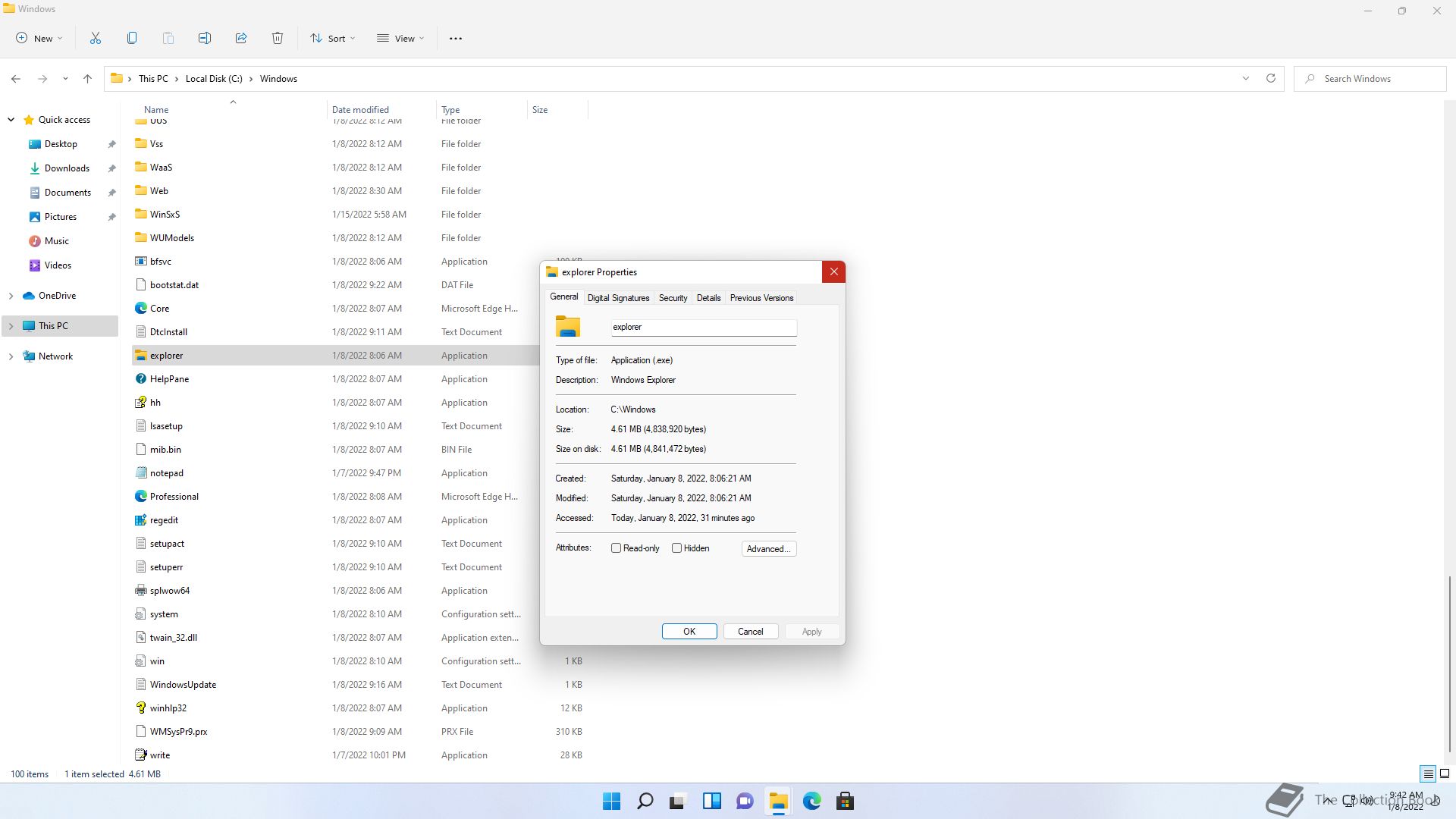
Task: Click the Copy icon in toolbar
Action: 132,38
